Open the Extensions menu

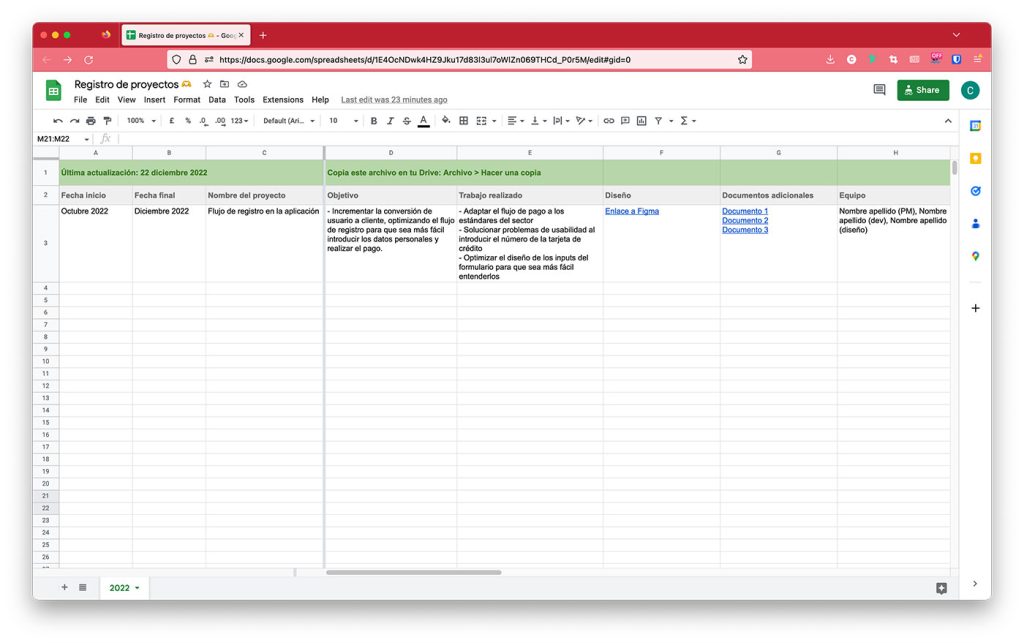[x=282, y=100]
